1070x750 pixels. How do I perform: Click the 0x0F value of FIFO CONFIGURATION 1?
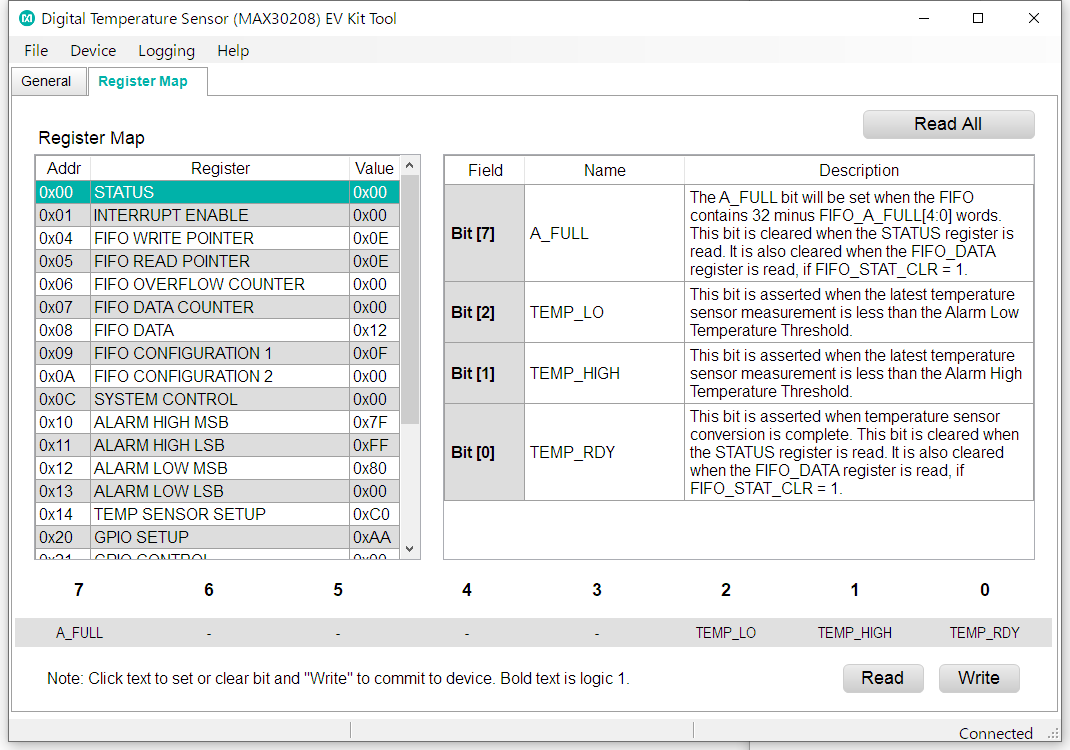[374, 354]
